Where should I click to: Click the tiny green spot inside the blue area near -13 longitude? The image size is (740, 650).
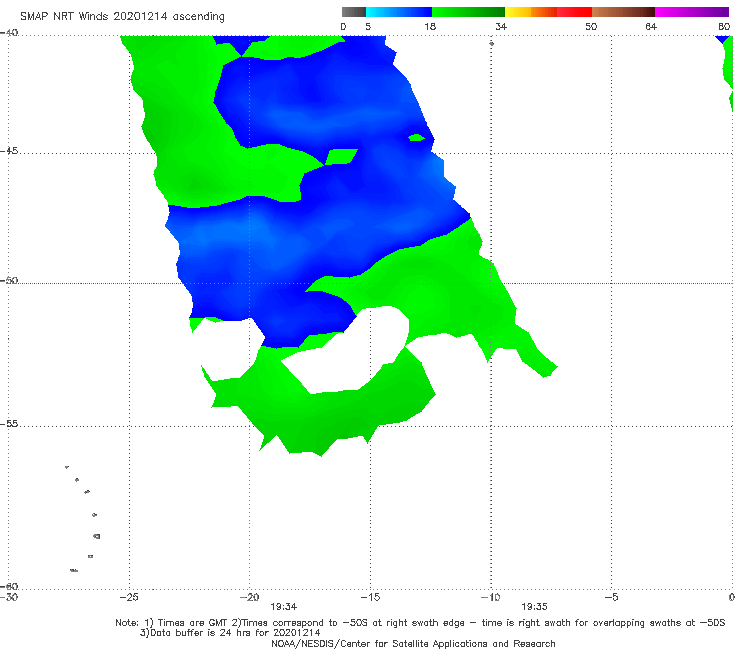pyautogui.click(x=416, y=137)
